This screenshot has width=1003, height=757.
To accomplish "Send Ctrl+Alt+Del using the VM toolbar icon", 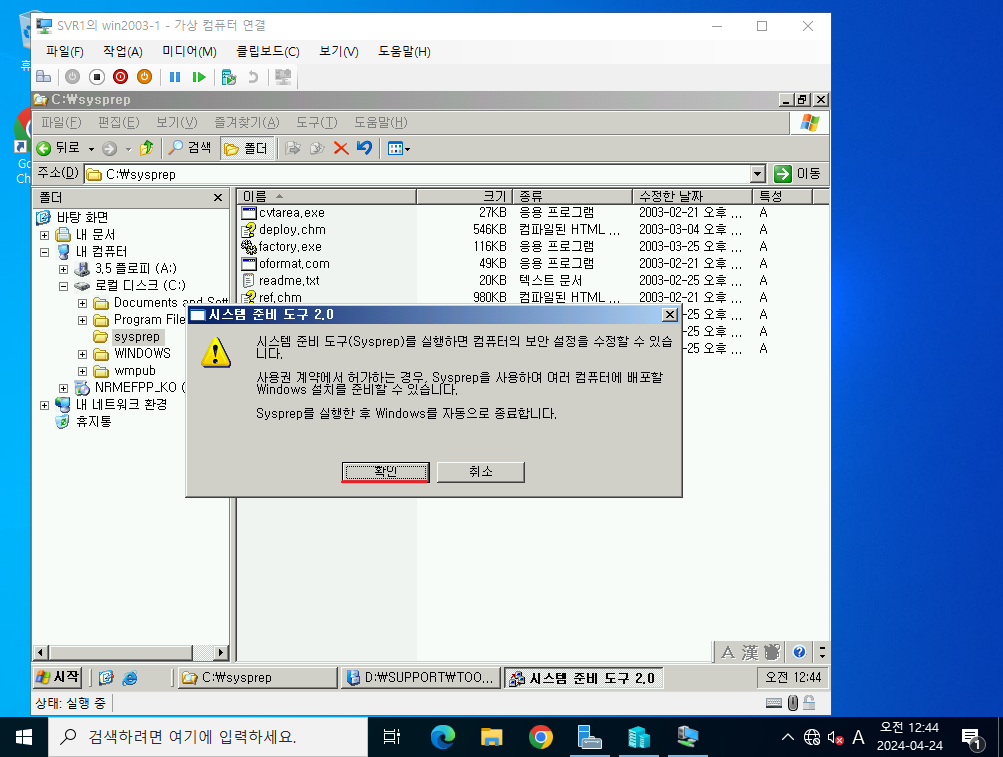I will click(43, 77).
